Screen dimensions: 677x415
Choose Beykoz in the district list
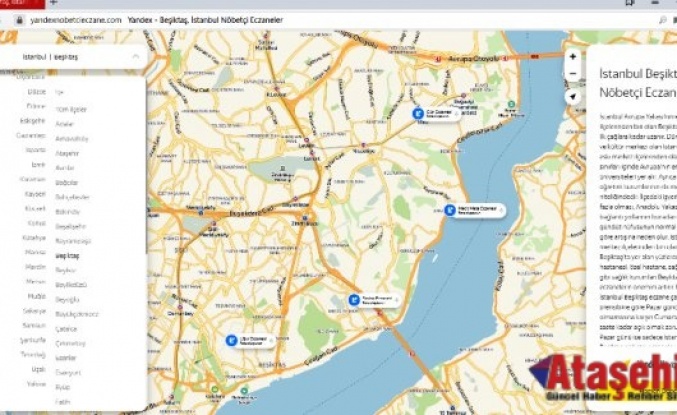[66, 270]
